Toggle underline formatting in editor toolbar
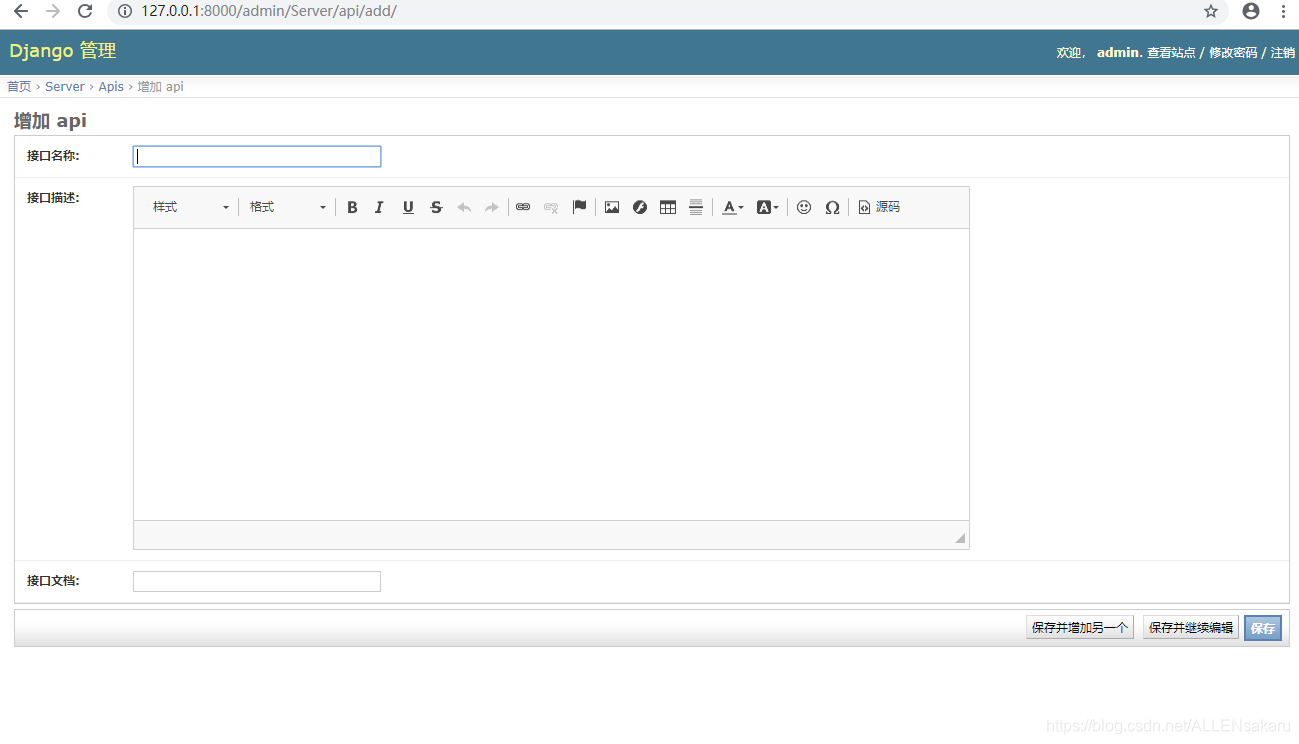The image size is (1299, 744). pyautogui.click(x=408, y=207)
